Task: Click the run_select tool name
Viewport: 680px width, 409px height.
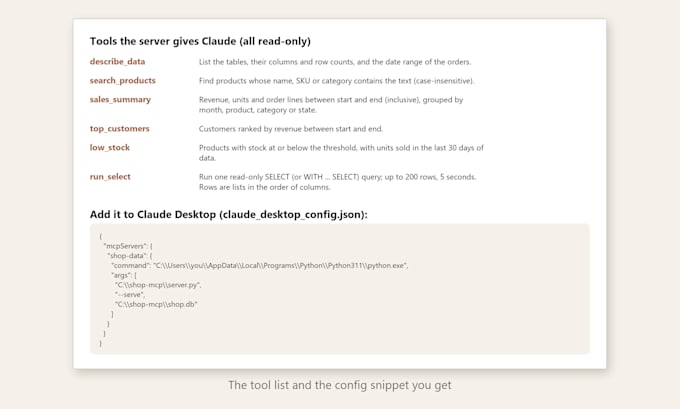Action: (x=110, y=177)
